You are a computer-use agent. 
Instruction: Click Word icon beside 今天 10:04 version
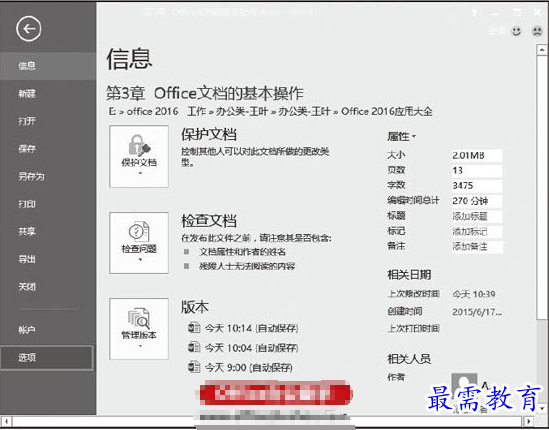click(194, 348)
